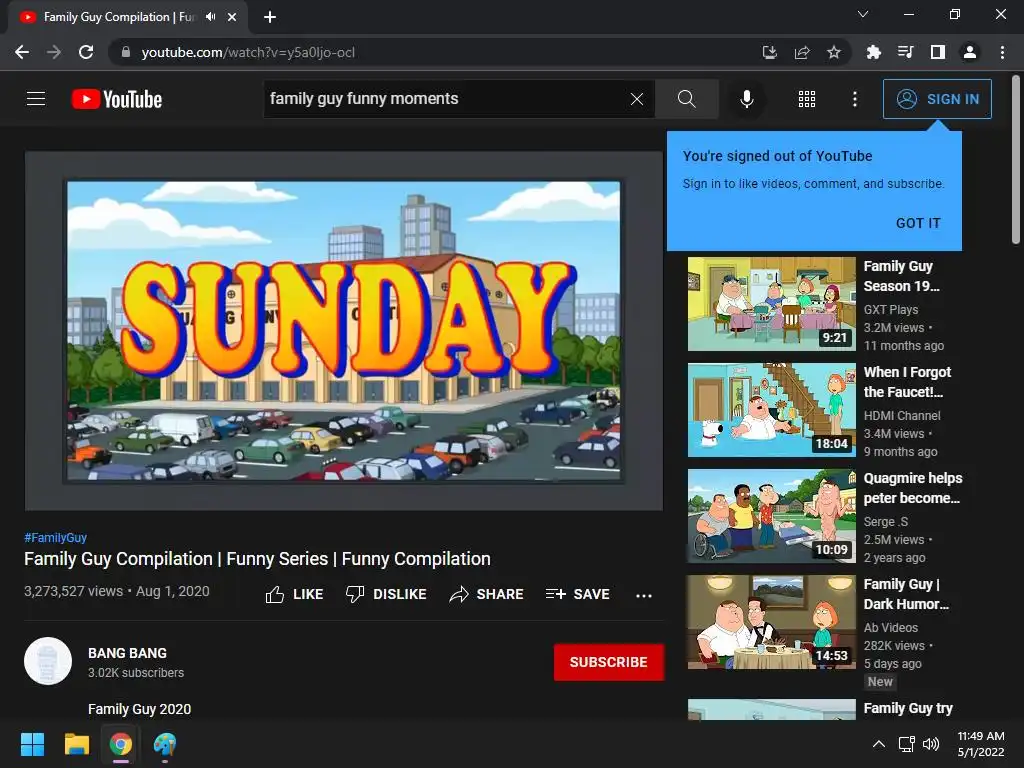Viewport: 1024px width, 768px height.
Task: Click the Family Guy try video title
Action: tap(908, 709)
